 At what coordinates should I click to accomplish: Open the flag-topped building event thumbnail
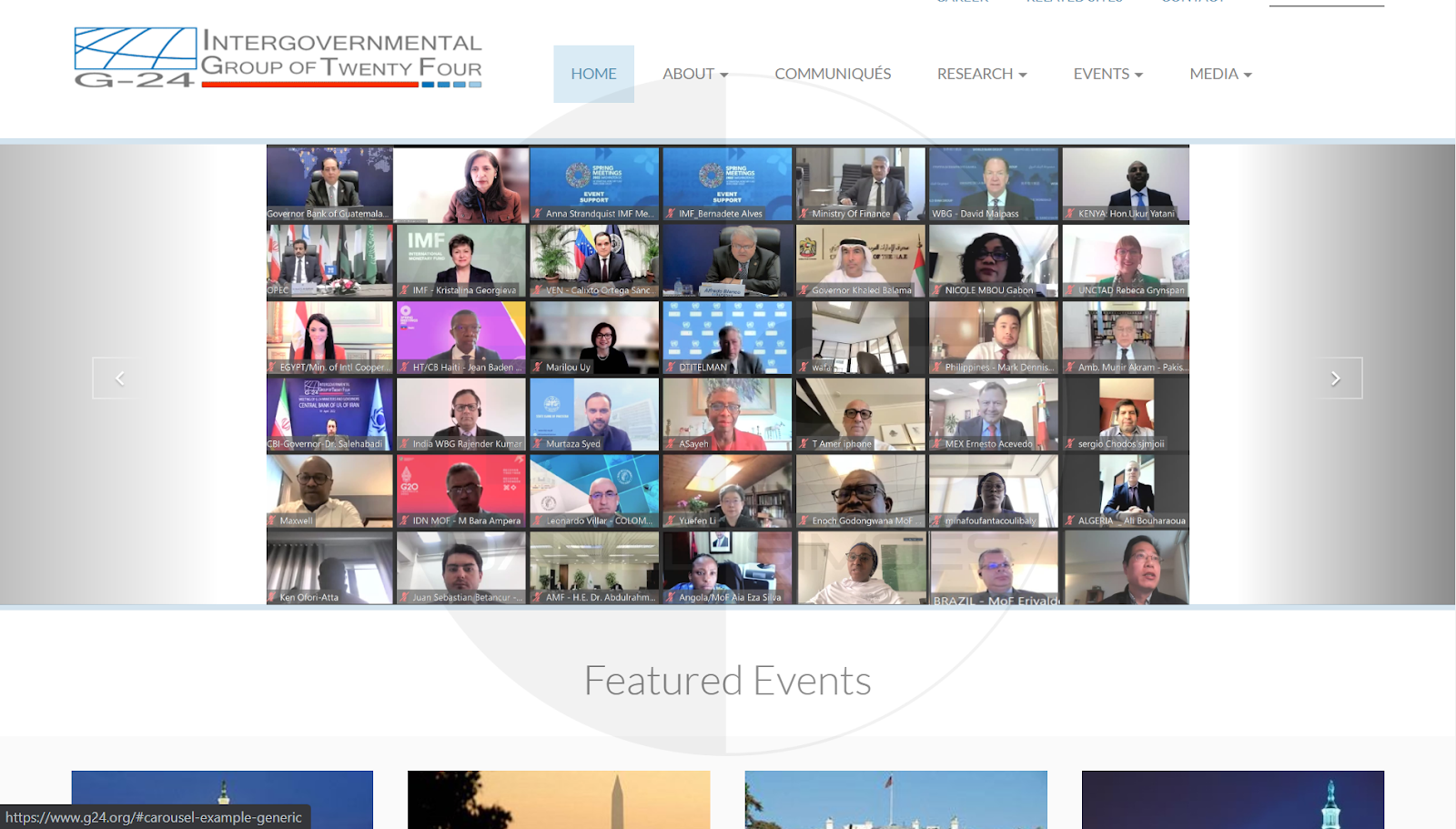(895, 800)
